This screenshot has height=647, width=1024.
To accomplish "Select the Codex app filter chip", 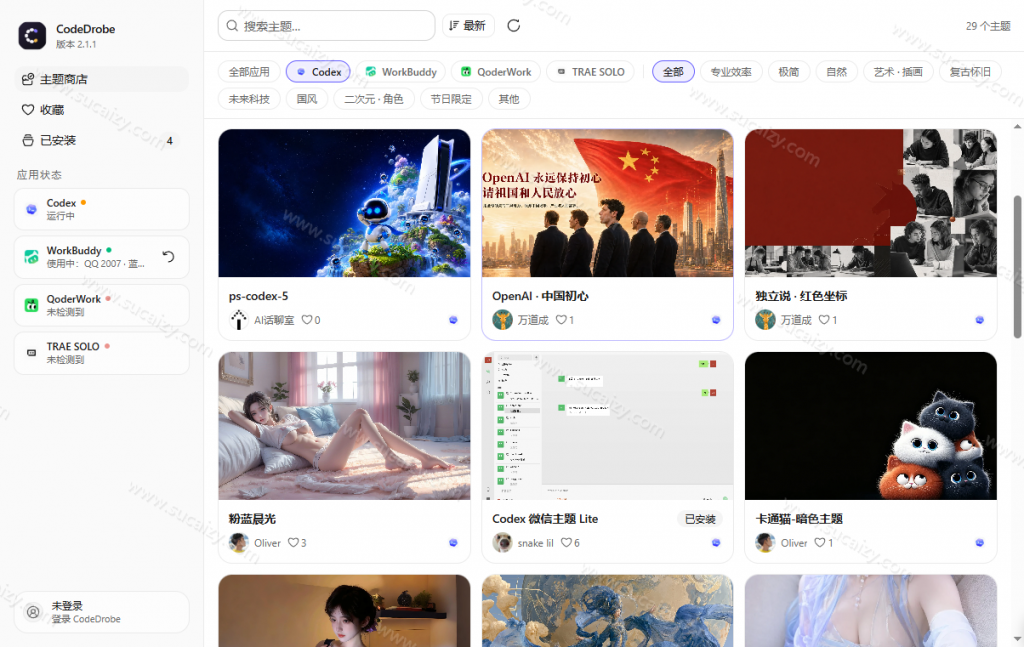I will [x=318, y=72].
